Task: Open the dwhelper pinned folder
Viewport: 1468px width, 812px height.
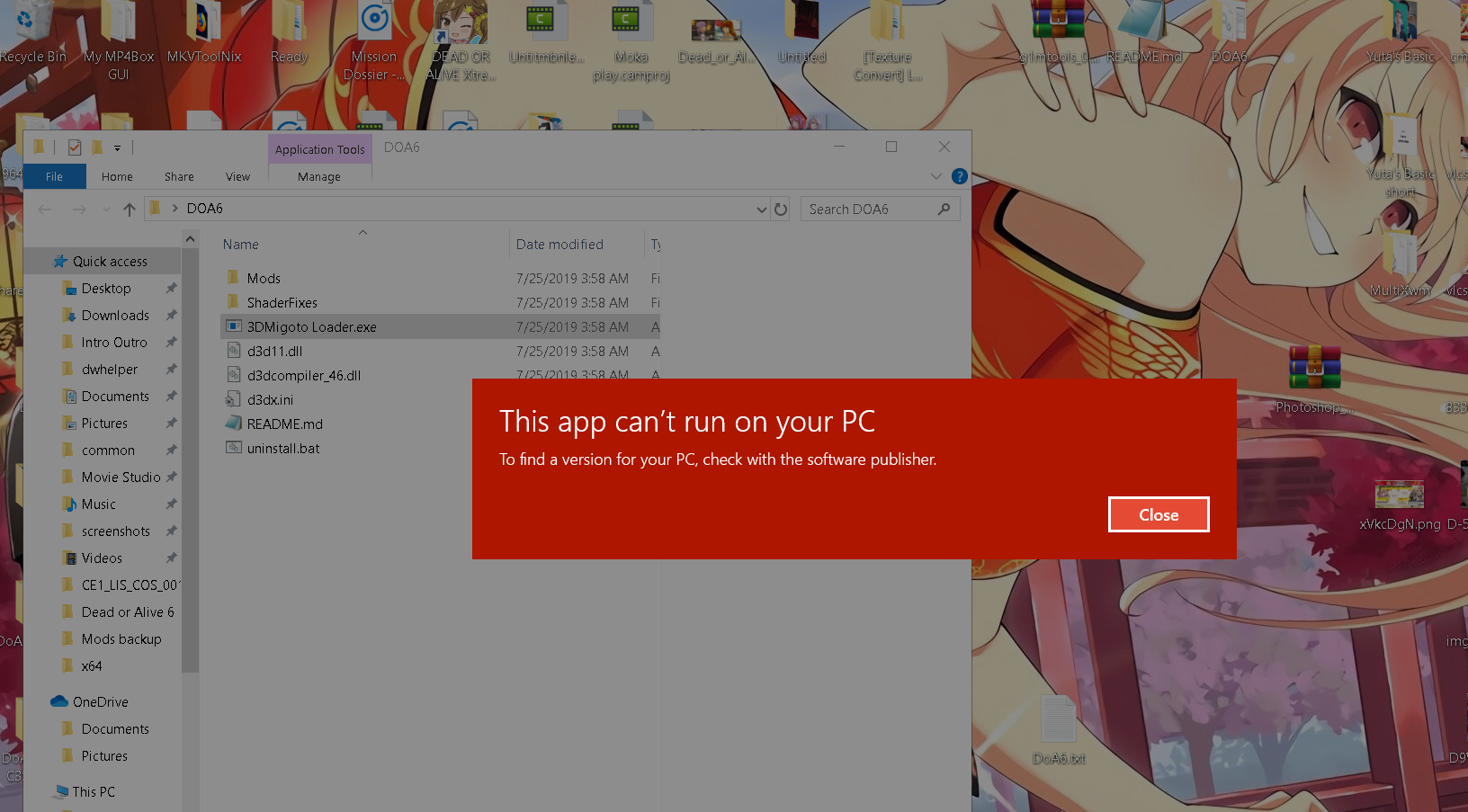Action: [x=110, y=369]
